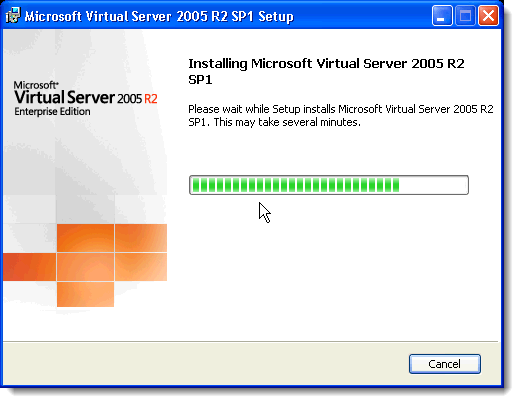Click the Setup installer icon in title bar
Image resolution: width=519 pixels, height=403 pixels.
(x=13, y=16)
